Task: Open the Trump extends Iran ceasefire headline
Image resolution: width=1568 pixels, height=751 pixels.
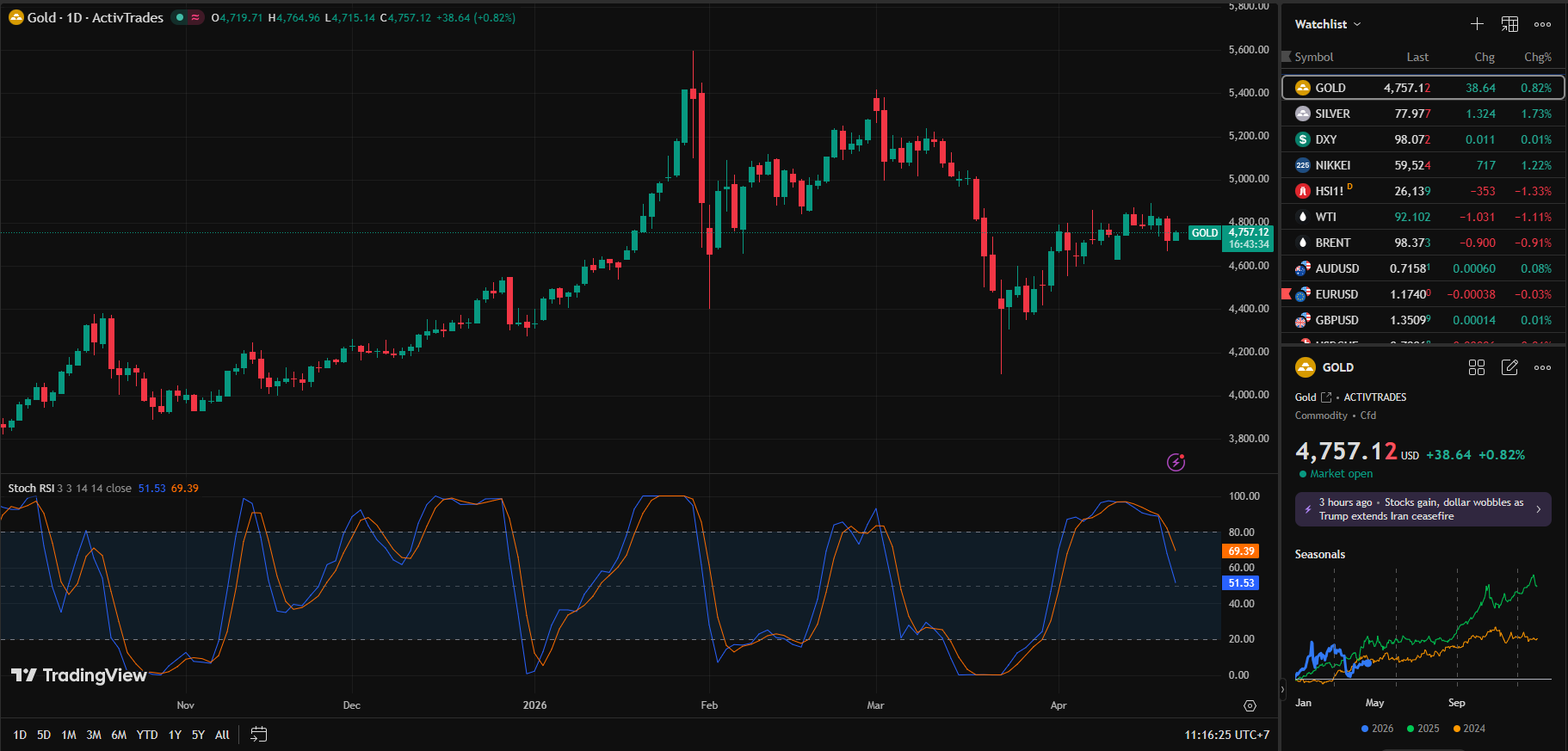Action: point(1423,509)
